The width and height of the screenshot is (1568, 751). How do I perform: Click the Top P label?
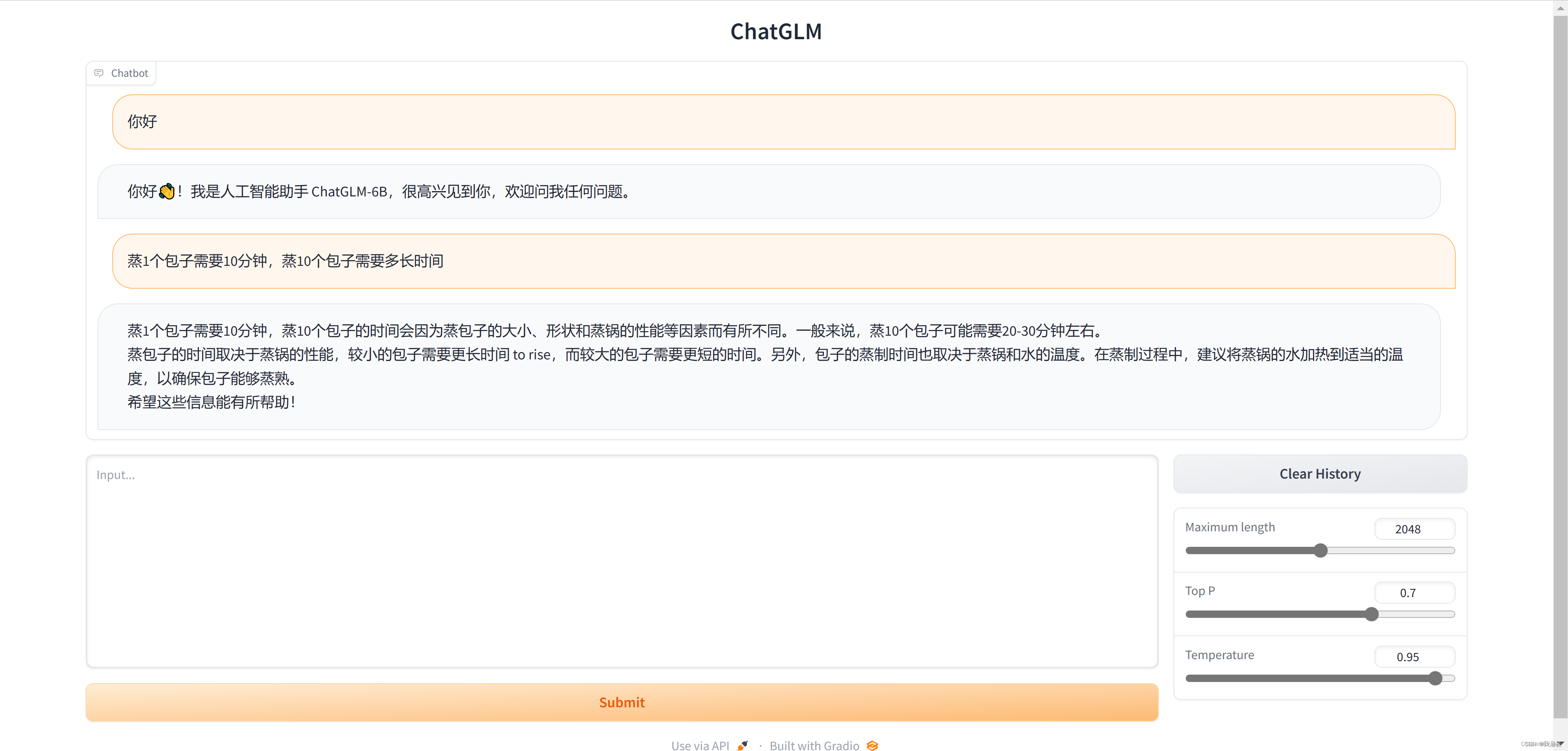(x=1200, y=591)
